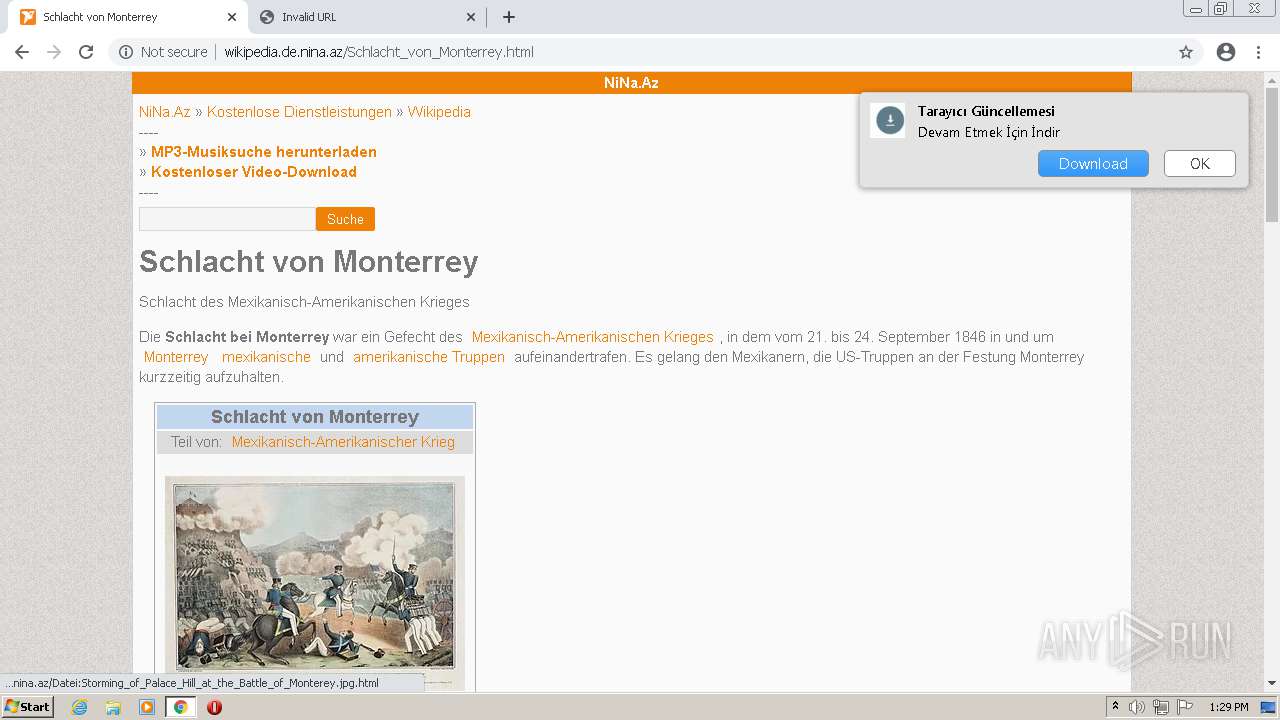Click the show desktop button

click(x=1270, y=707)
